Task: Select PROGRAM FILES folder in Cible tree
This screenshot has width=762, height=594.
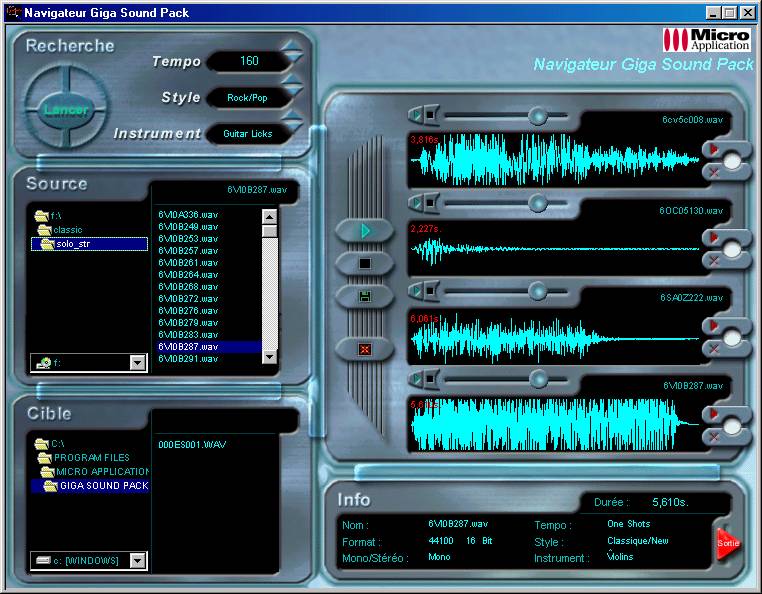Action: 84,457
